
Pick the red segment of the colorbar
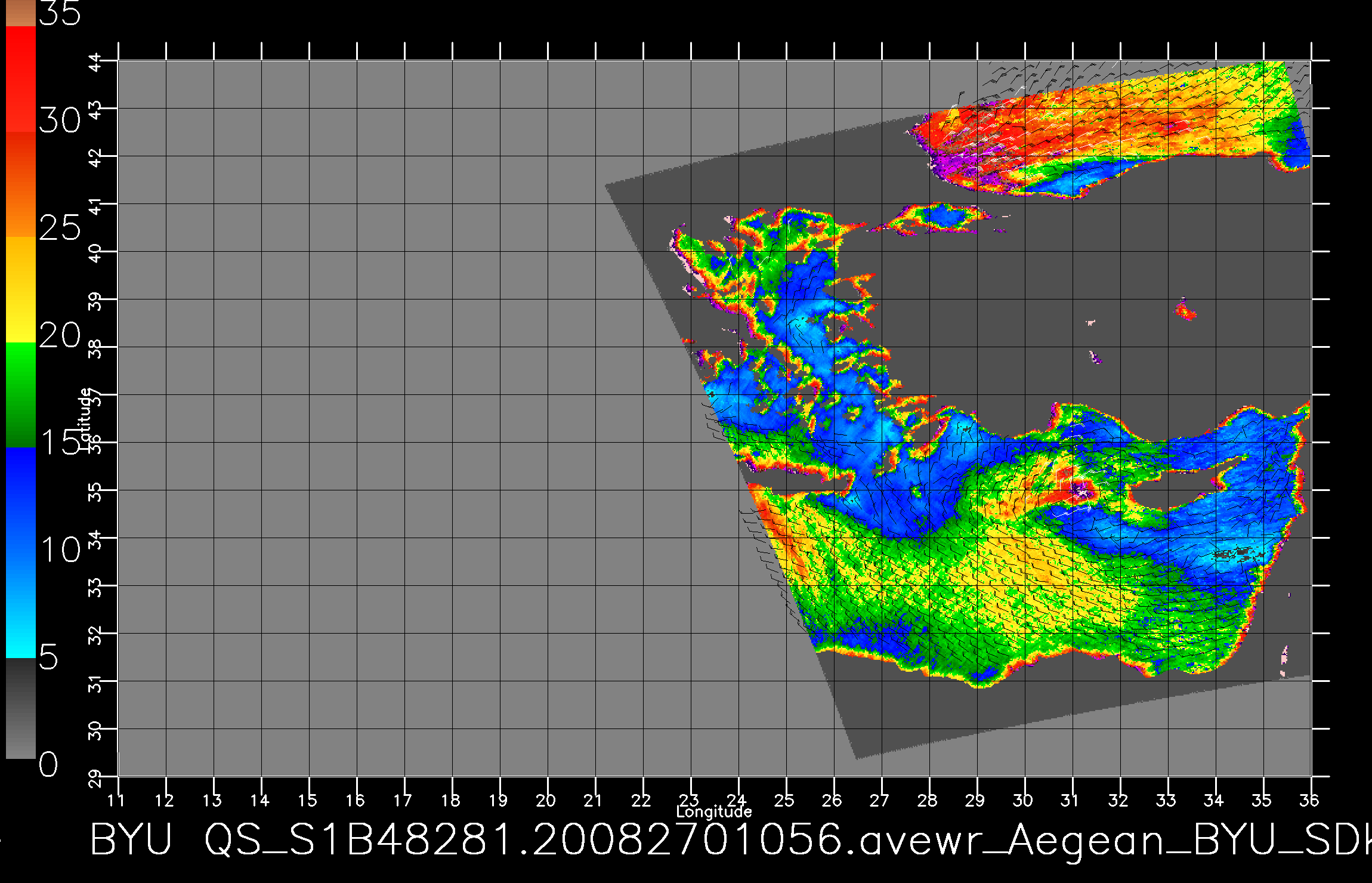(21, 79)
